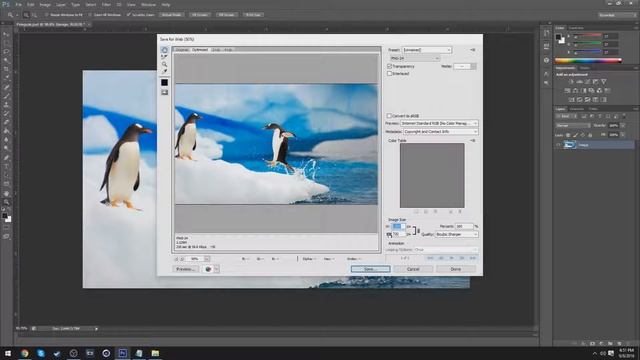
Task: Add a Curves adjustment from Adjustments panel
Action: 587,82
